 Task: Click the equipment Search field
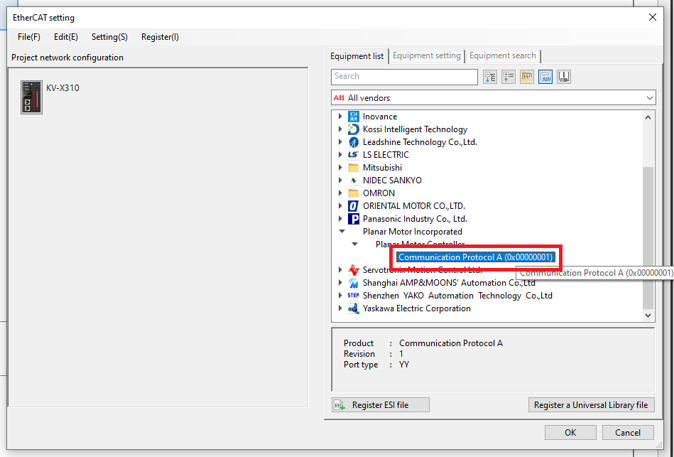point(404,77)
